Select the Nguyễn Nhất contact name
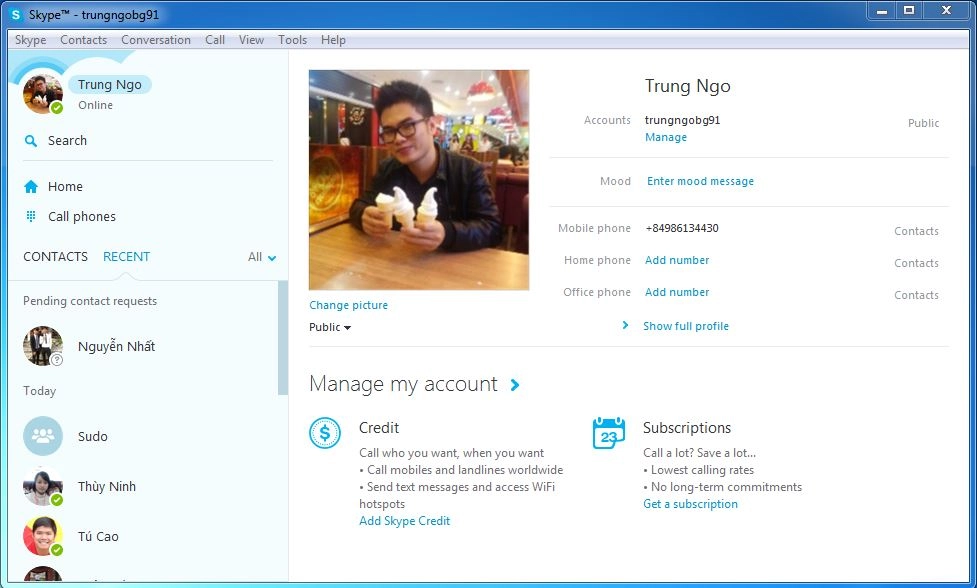The width and height of the screenshot is (977, 588). 117,346
